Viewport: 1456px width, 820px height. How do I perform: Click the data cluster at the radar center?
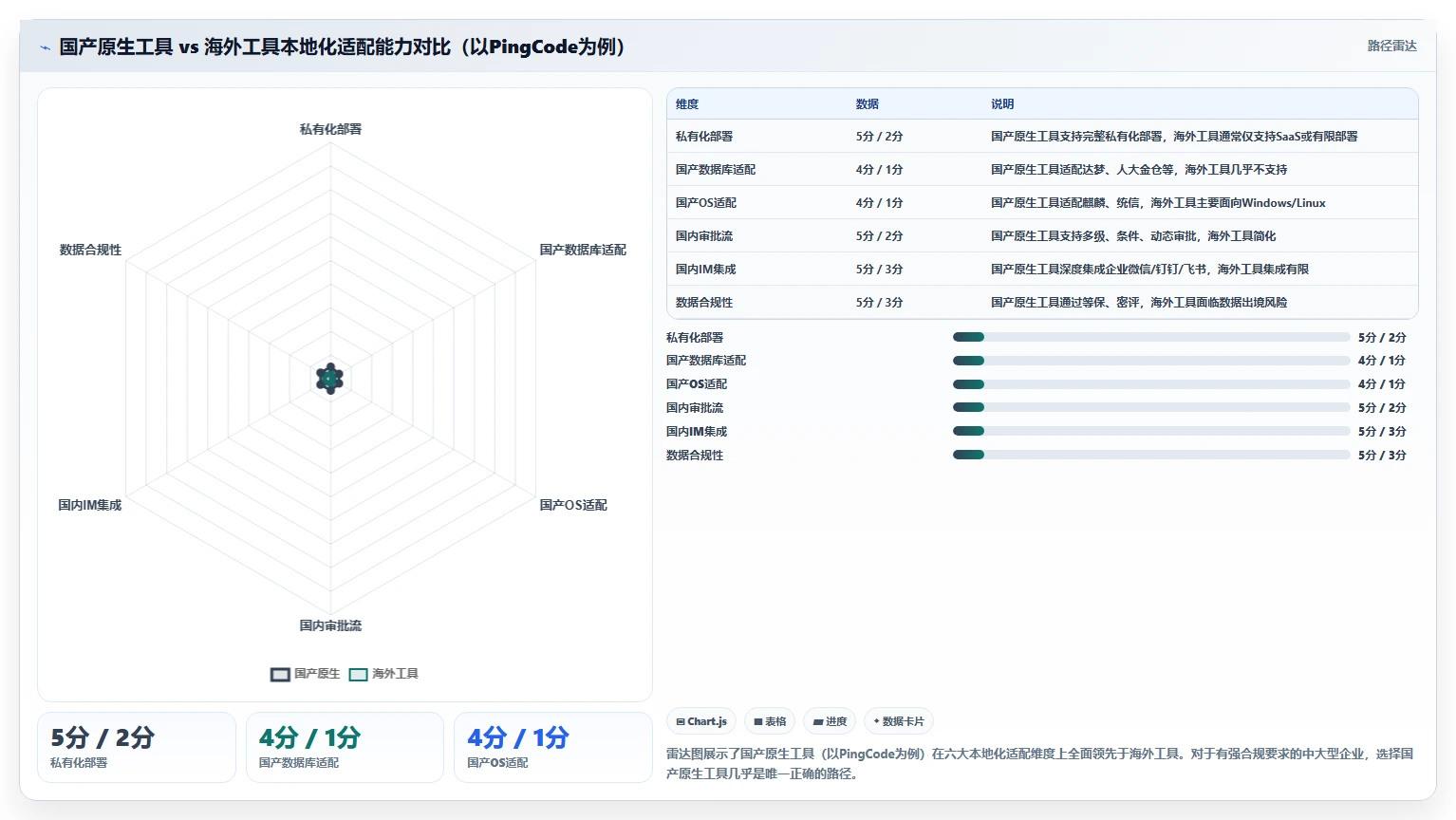pyautogui.click(x=329, y=379)
